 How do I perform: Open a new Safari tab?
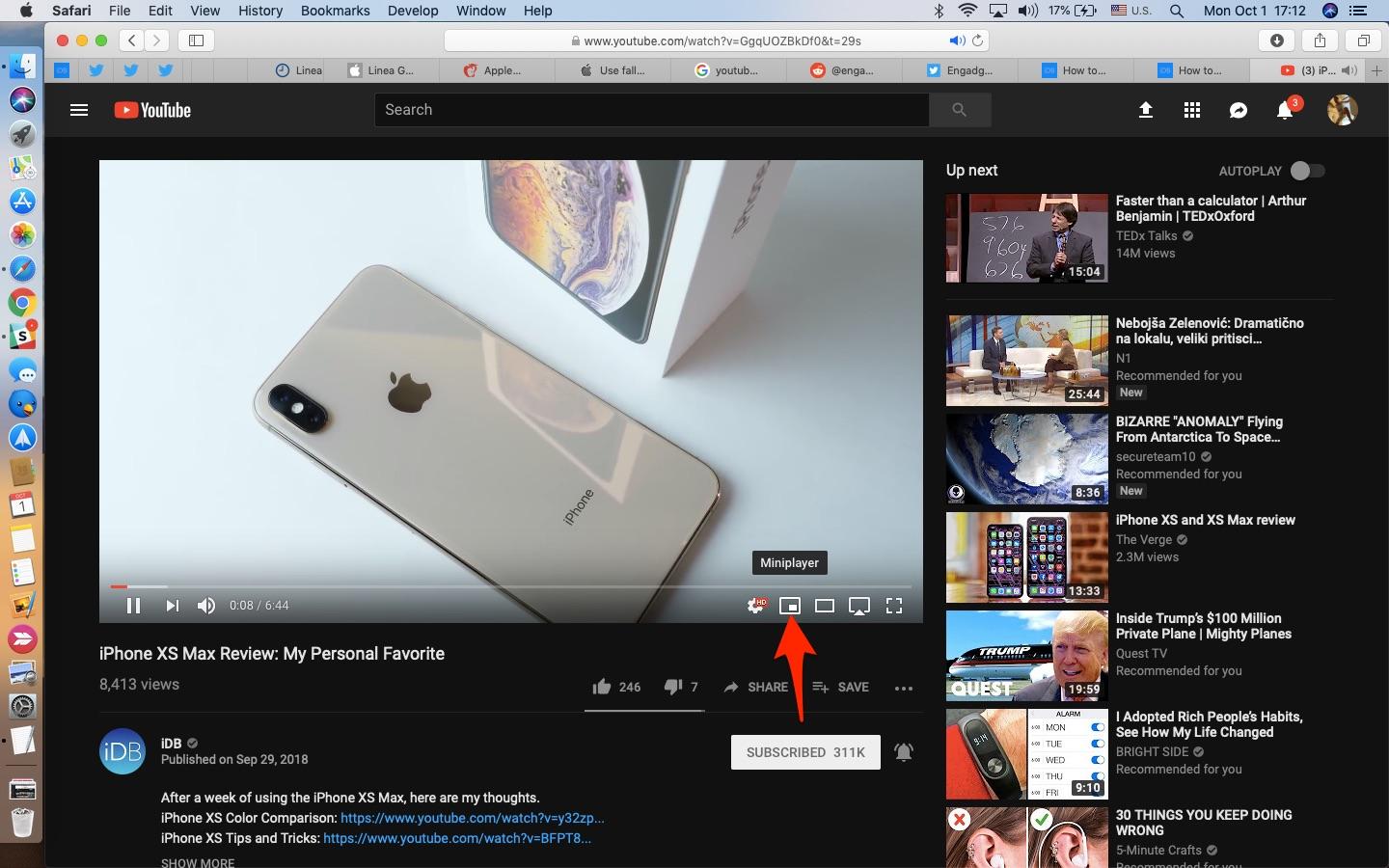1376,70
